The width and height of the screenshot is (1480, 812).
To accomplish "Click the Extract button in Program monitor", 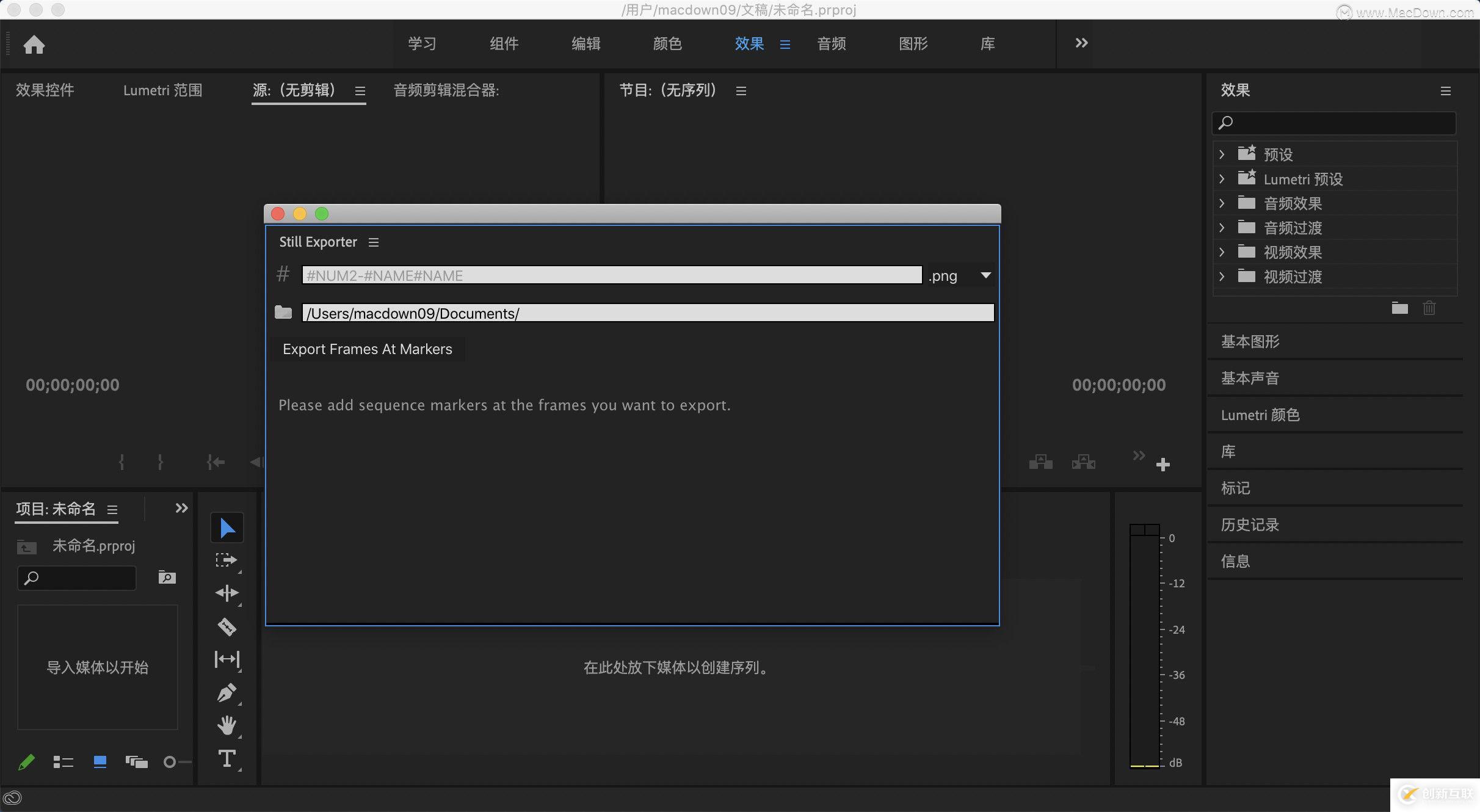I will tap(1084, 462).
